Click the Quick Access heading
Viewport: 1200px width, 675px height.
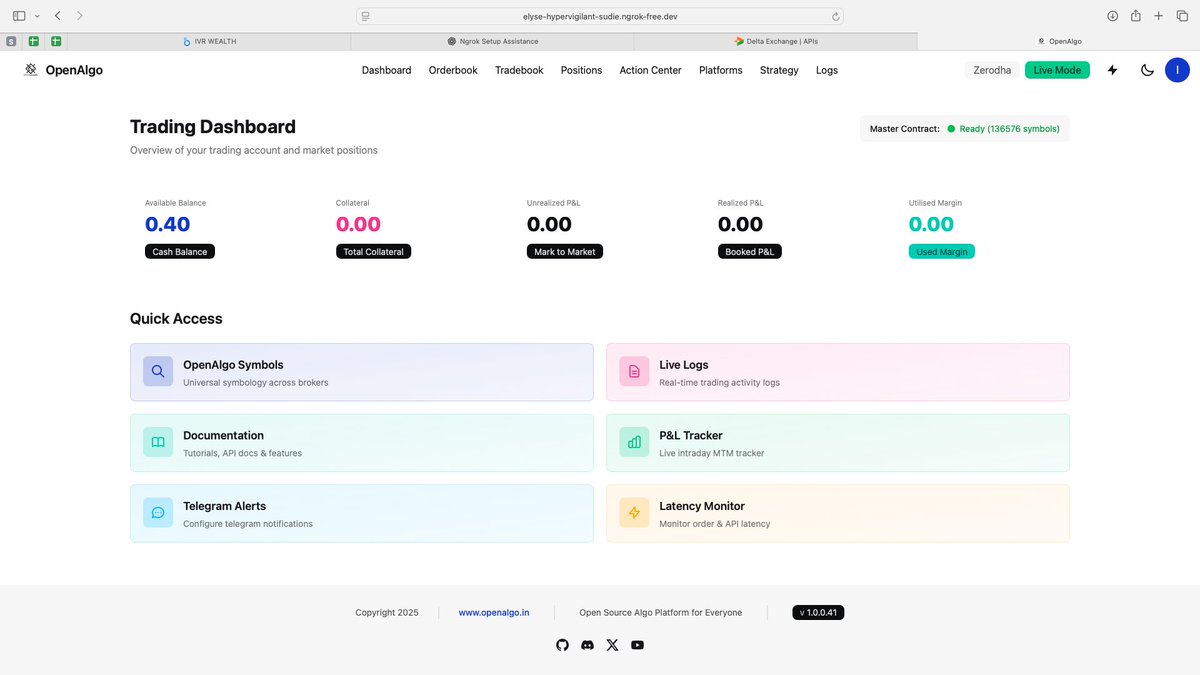point(176,319)
